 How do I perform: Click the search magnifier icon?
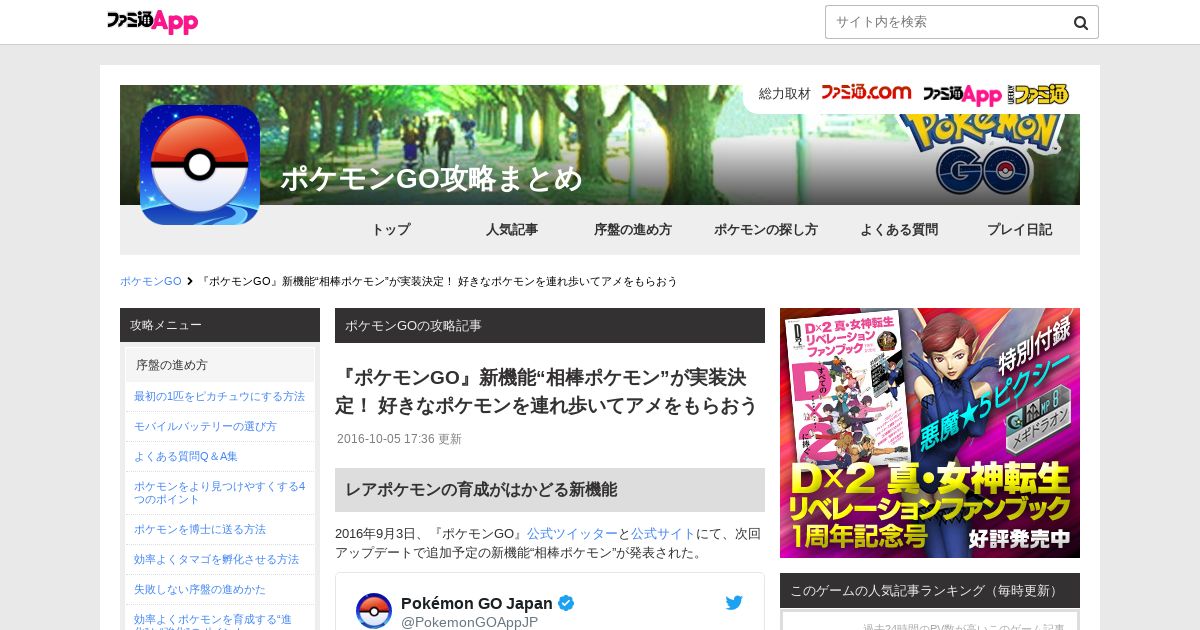(1080, 23)
